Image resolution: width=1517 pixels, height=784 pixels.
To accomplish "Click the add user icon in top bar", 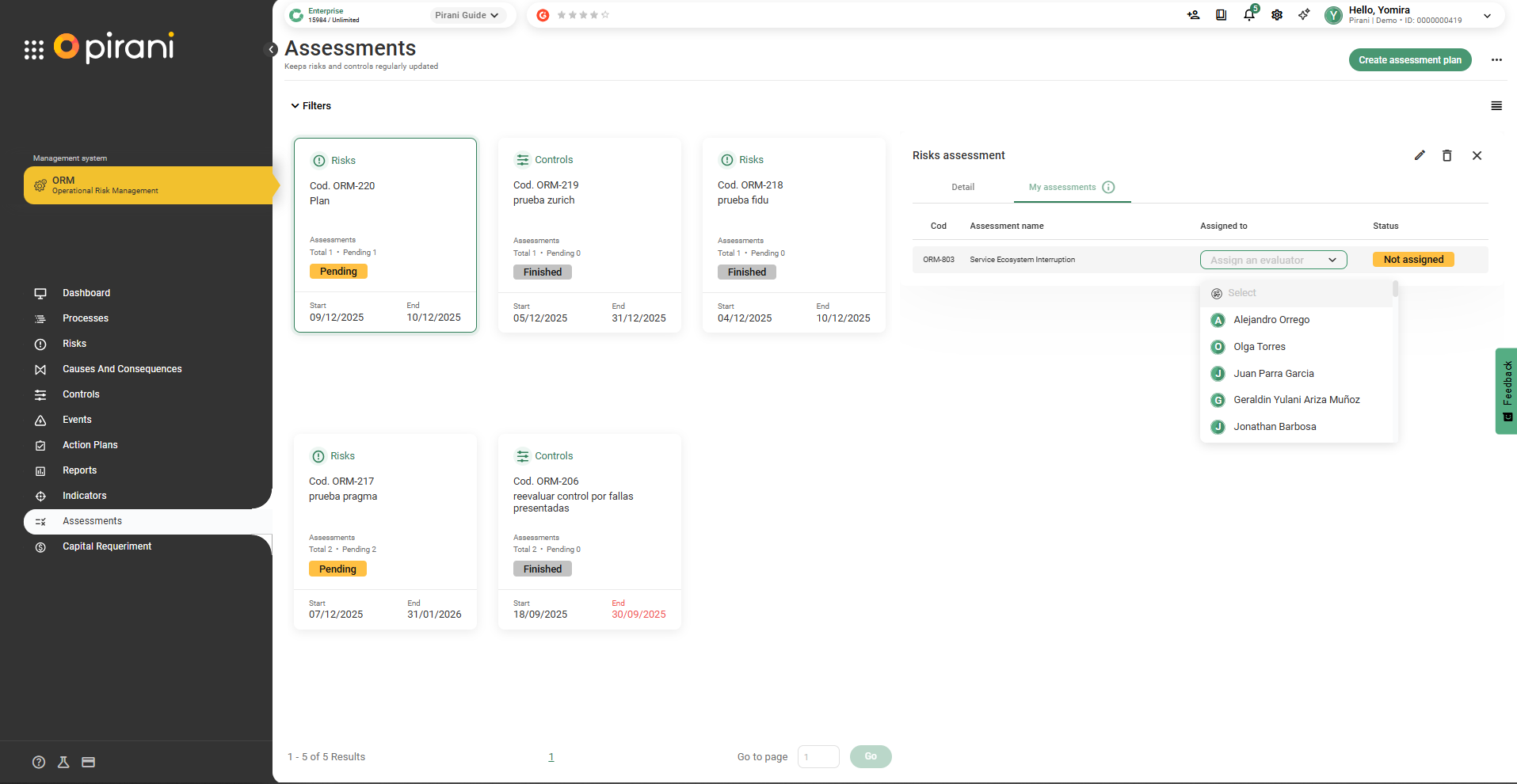I will [x=1193, y=15].
